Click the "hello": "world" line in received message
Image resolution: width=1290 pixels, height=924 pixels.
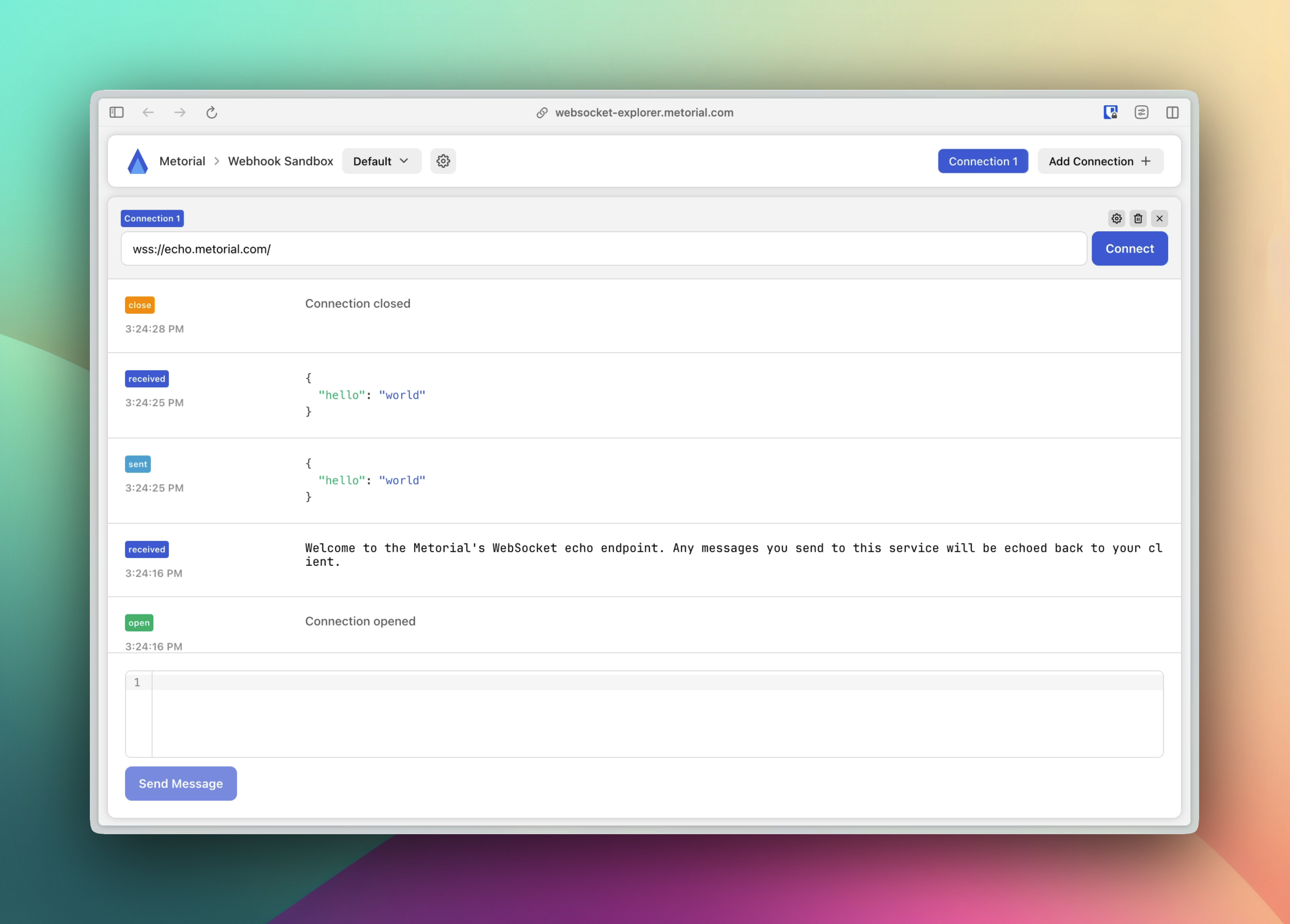click(372, 394)
